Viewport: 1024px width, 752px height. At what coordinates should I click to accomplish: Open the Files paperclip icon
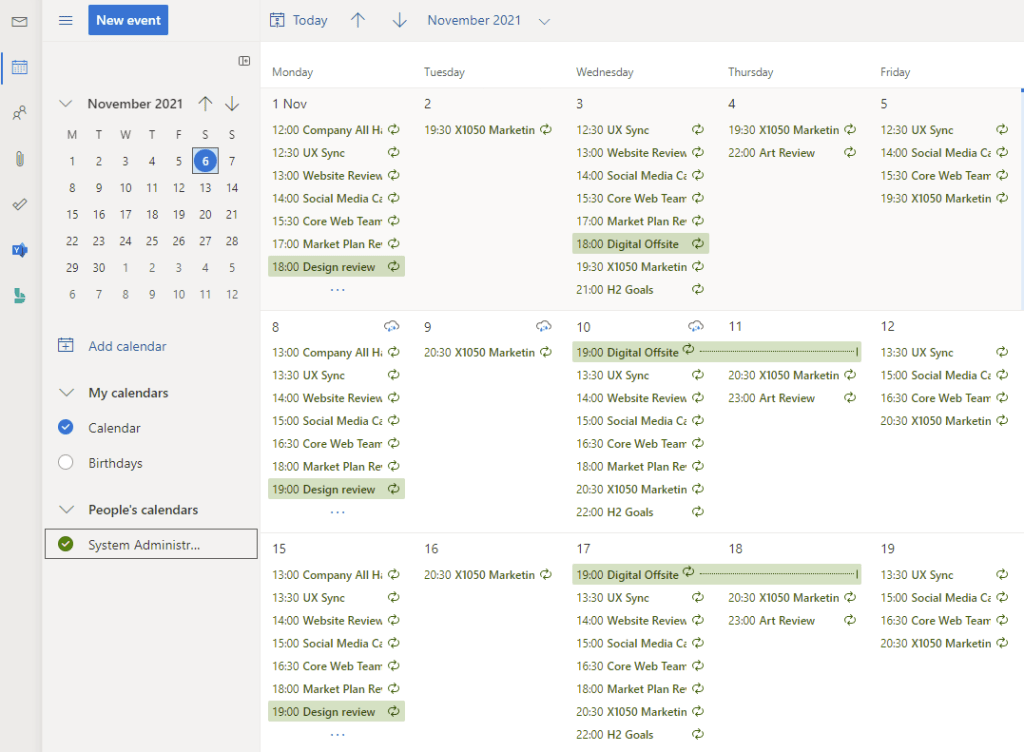click(x=20, y=159)
